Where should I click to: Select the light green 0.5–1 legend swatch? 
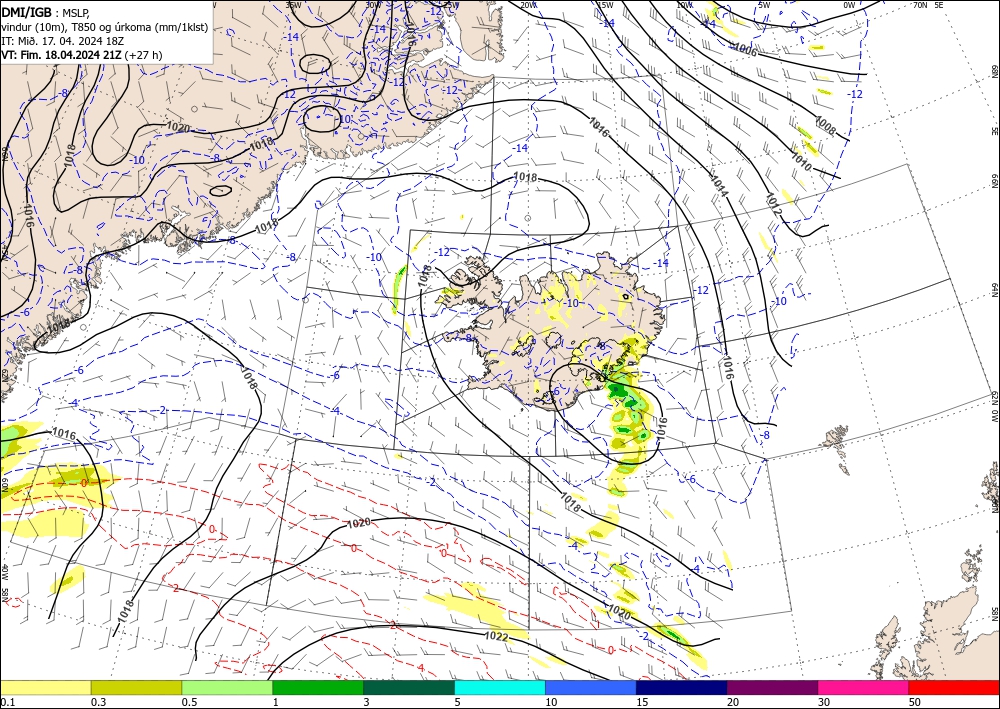227,687
